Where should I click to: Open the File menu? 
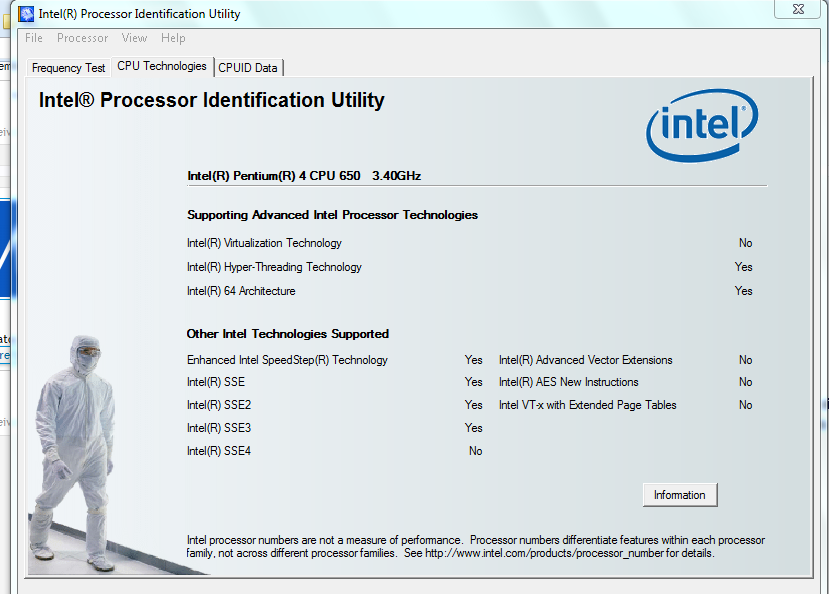click(34, 38)
